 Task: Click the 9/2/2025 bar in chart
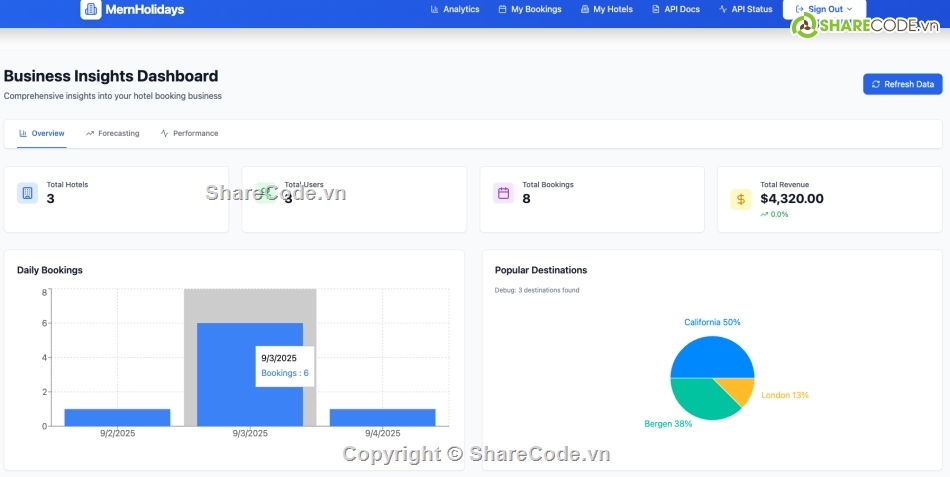pyautogui.click(x=117, y=417)
